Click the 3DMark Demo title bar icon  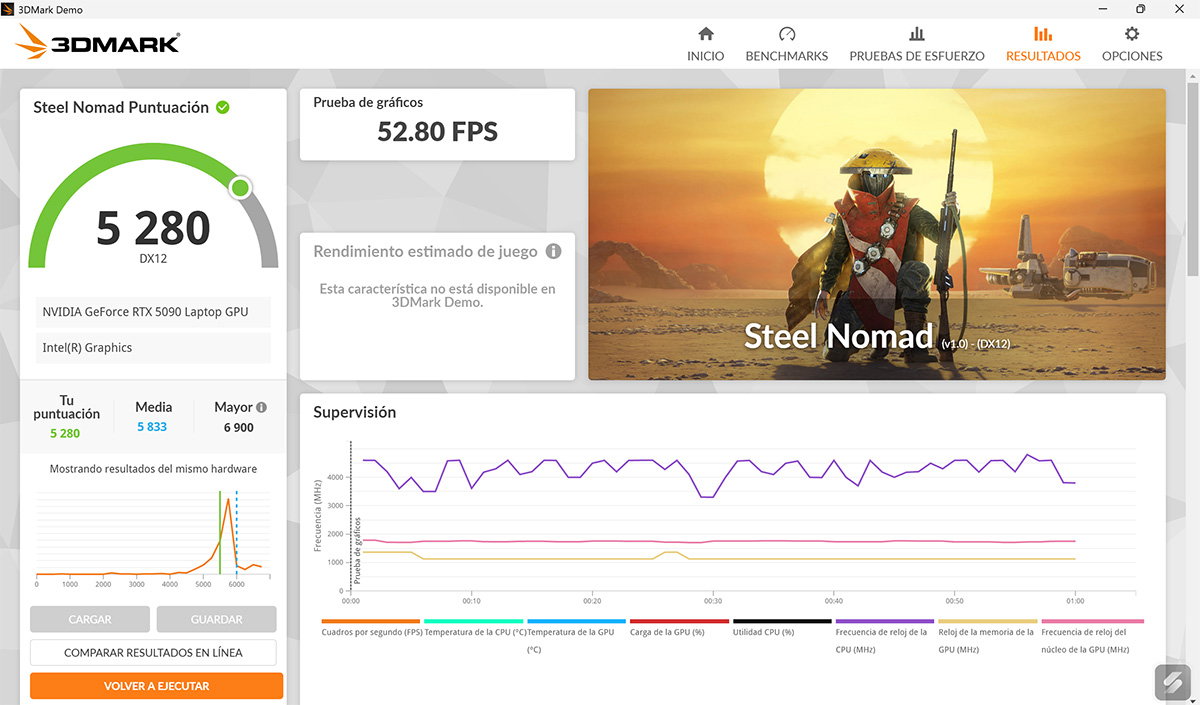pyautogui.click(x=9, y=9)
